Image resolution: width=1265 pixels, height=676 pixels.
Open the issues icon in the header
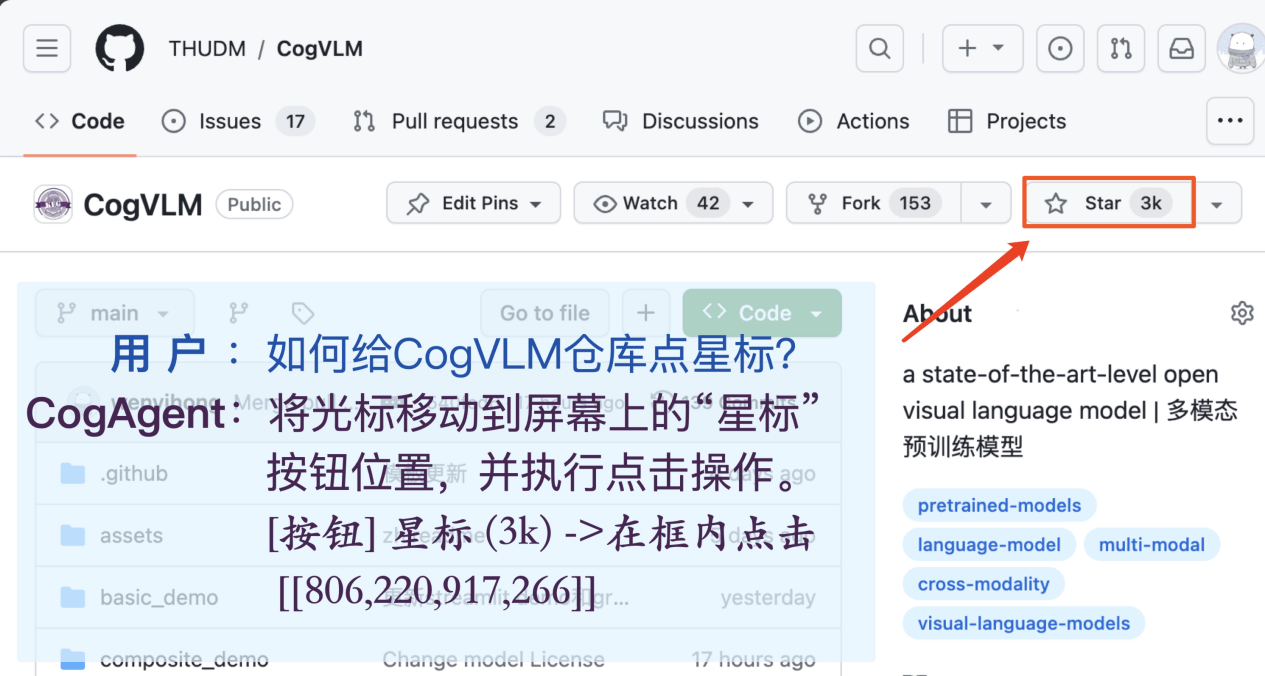[1060, 48]
